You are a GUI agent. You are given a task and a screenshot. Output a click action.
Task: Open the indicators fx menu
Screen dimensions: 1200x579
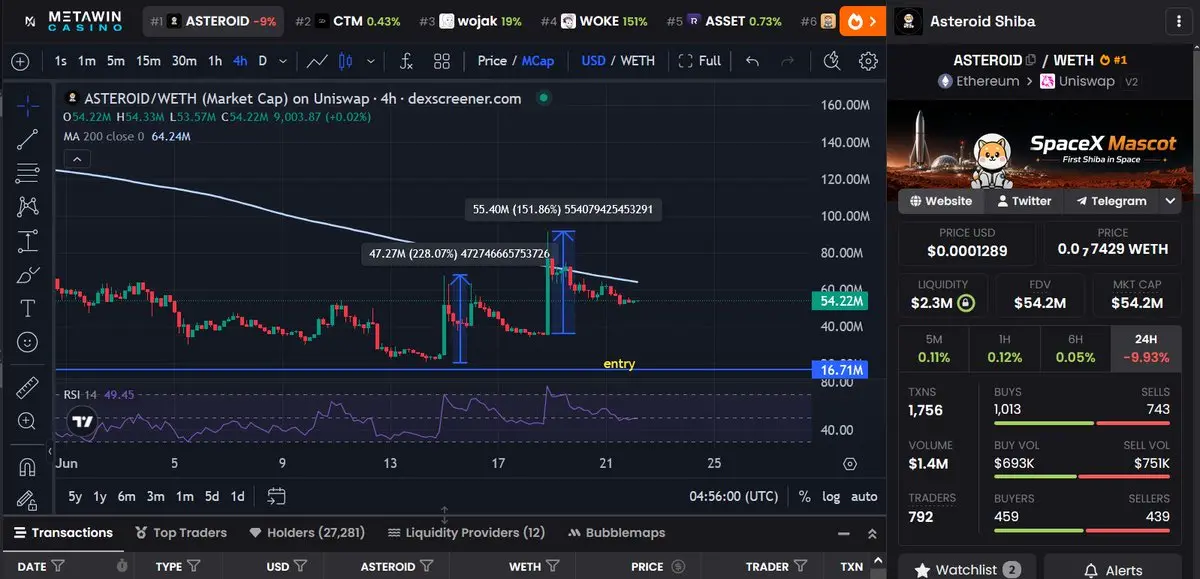(406, 61)
